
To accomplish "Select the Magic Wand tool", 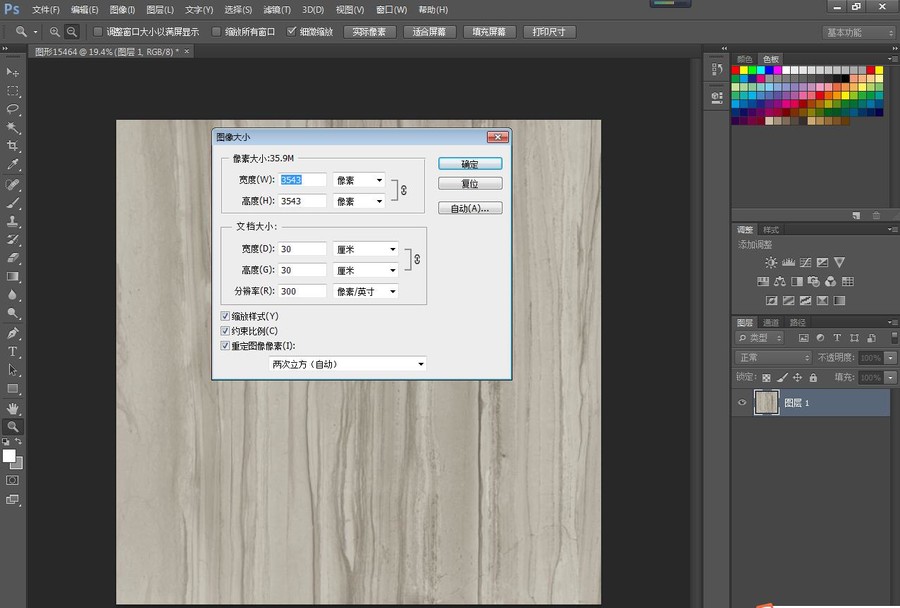I will (12, 127).
